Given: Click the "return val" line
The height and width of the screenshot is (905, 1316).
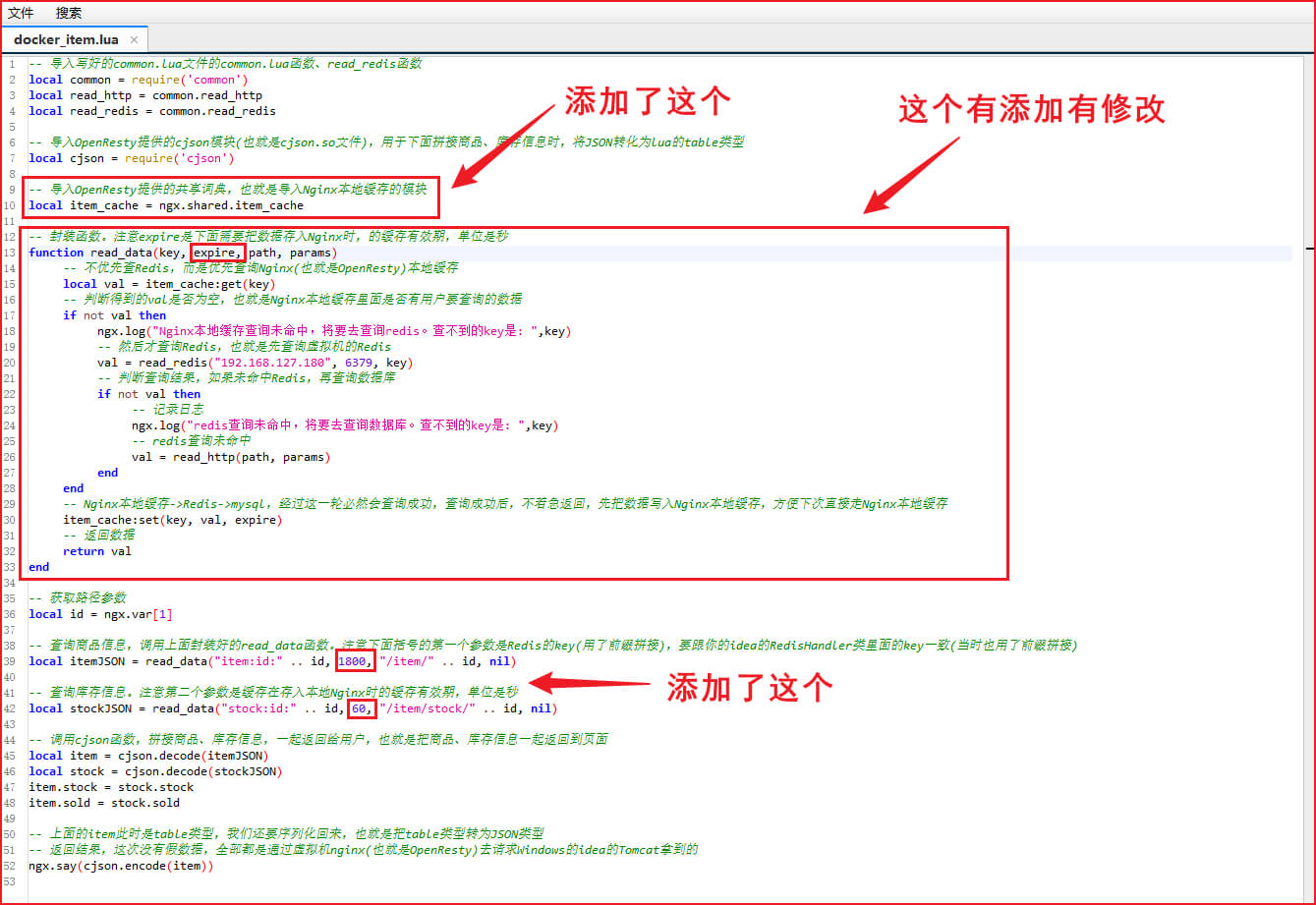Looking at the screenshot, I should 97,551.
